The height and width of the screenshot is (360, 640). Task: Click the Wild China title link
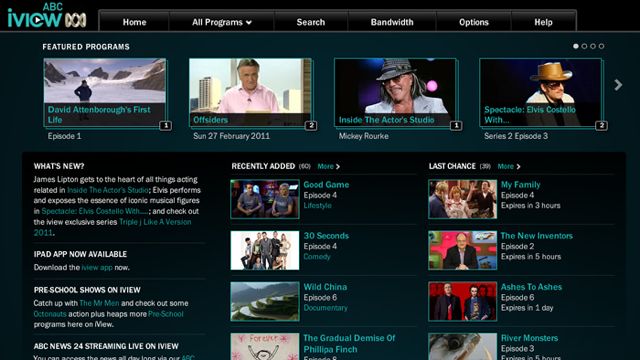point(325,287)
